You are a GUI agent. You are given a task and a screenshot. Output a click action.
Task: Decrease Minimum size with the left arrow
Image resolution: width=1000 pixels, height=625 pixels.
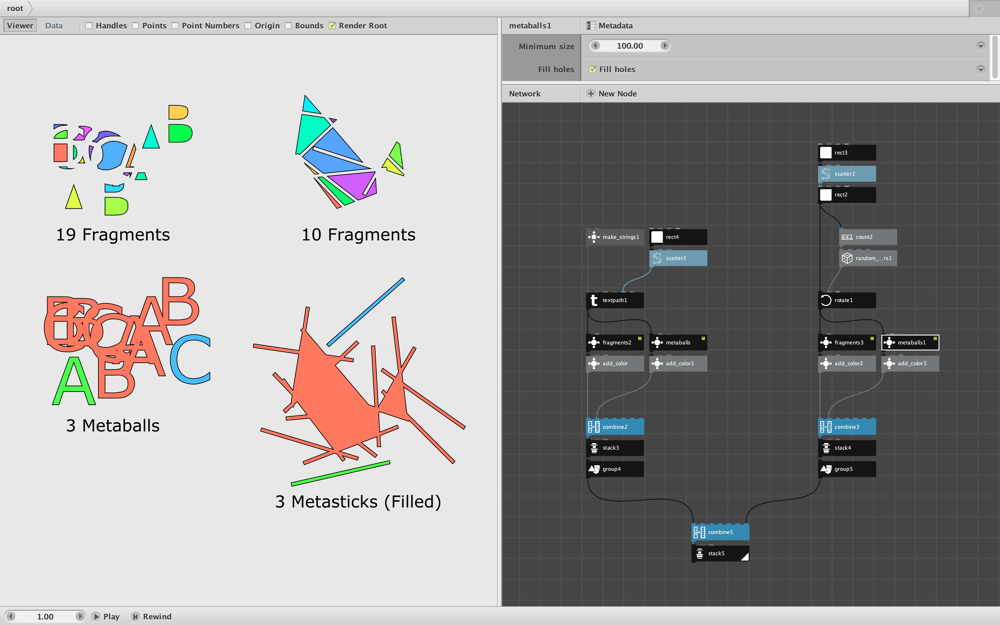(595, 46)
